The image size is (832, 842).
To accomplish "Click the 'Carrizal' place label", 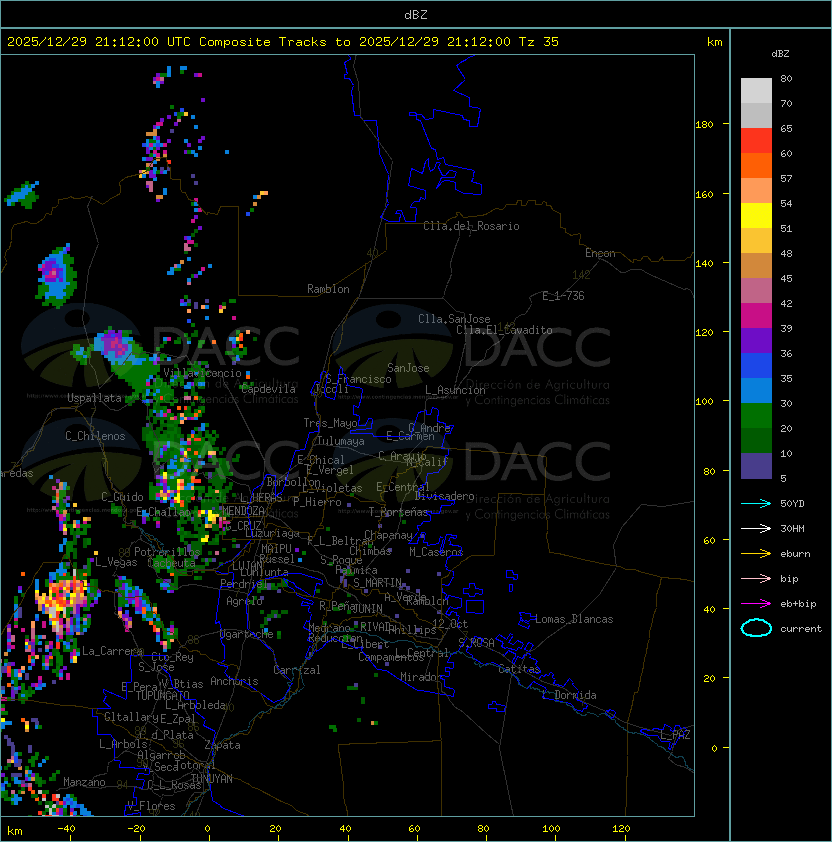I will tap(297, 670).
